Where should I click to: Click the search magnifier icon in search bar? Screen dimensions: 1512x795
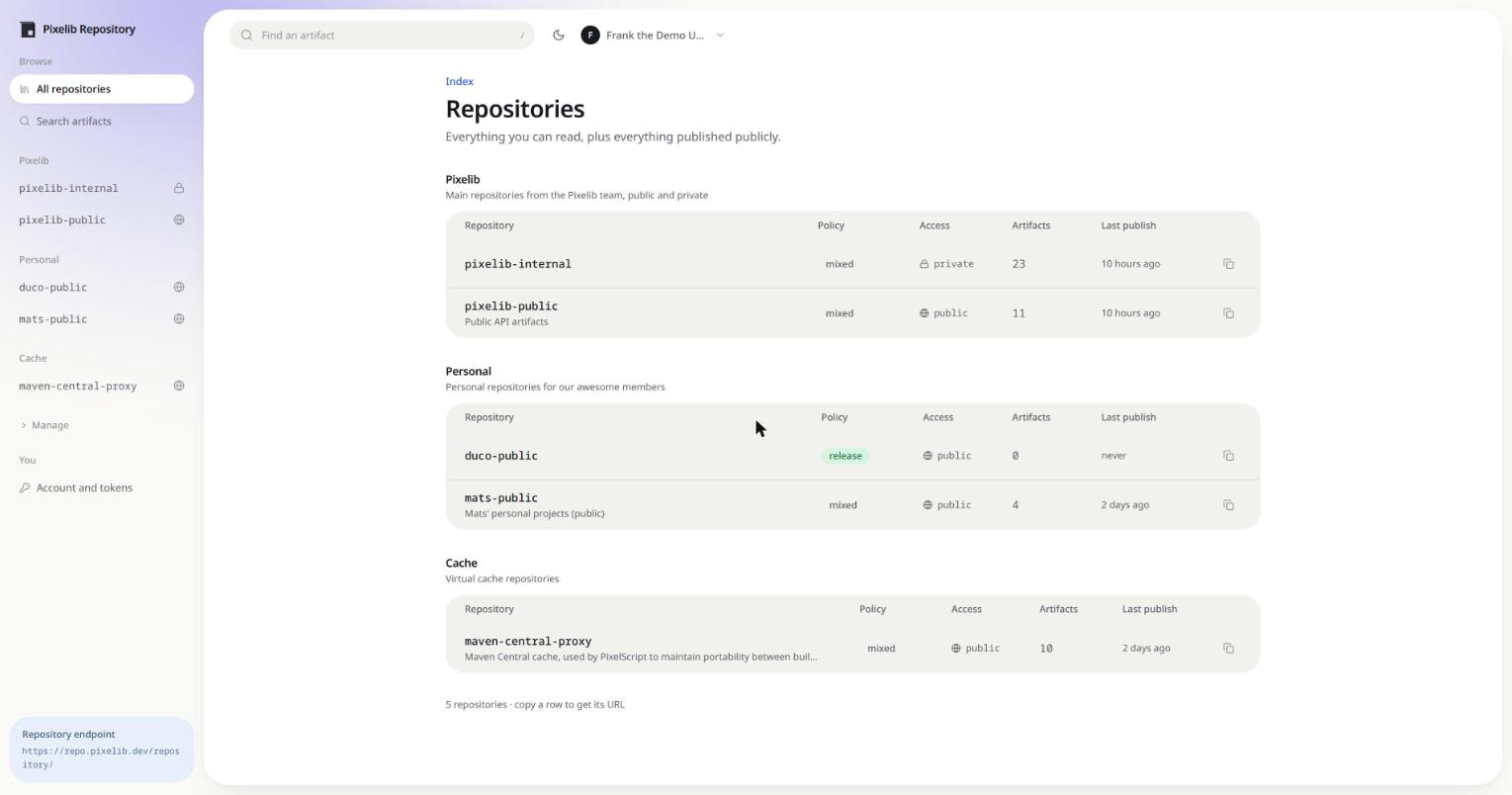pyautogui.click(x=247, y=35)
